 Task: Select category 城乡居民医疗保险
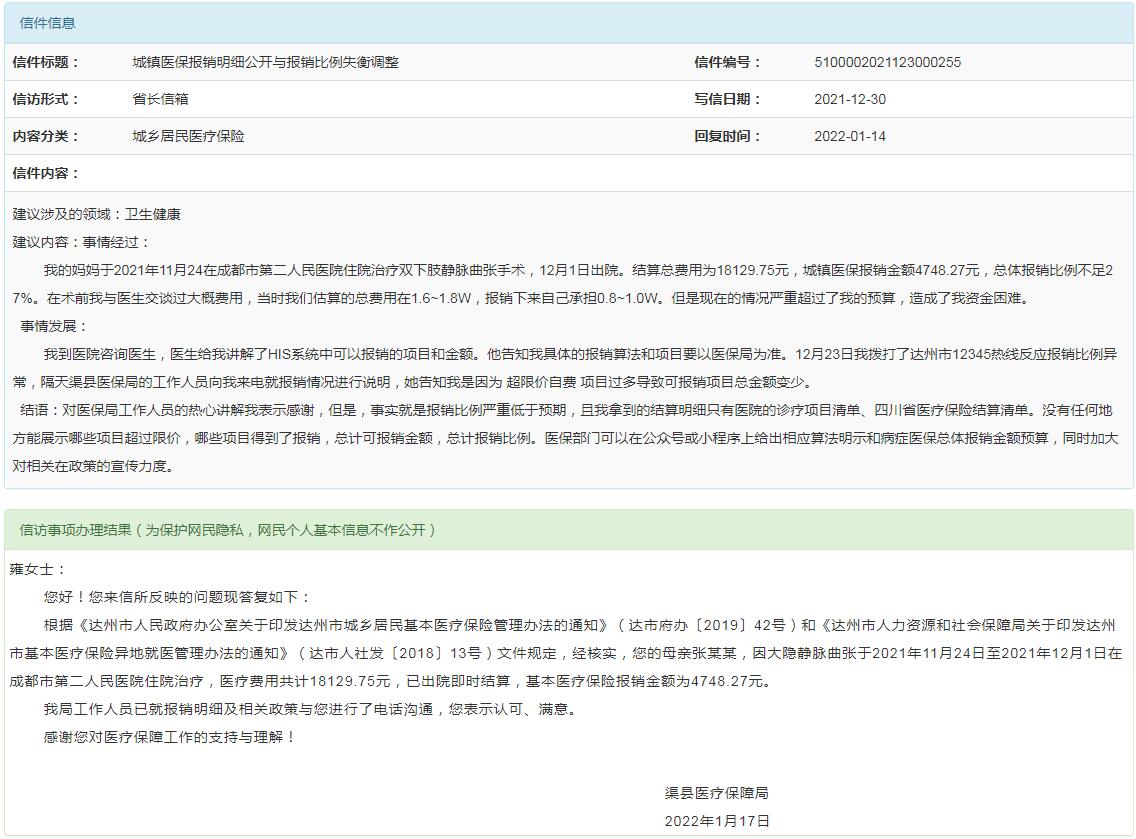pos(188,136)
